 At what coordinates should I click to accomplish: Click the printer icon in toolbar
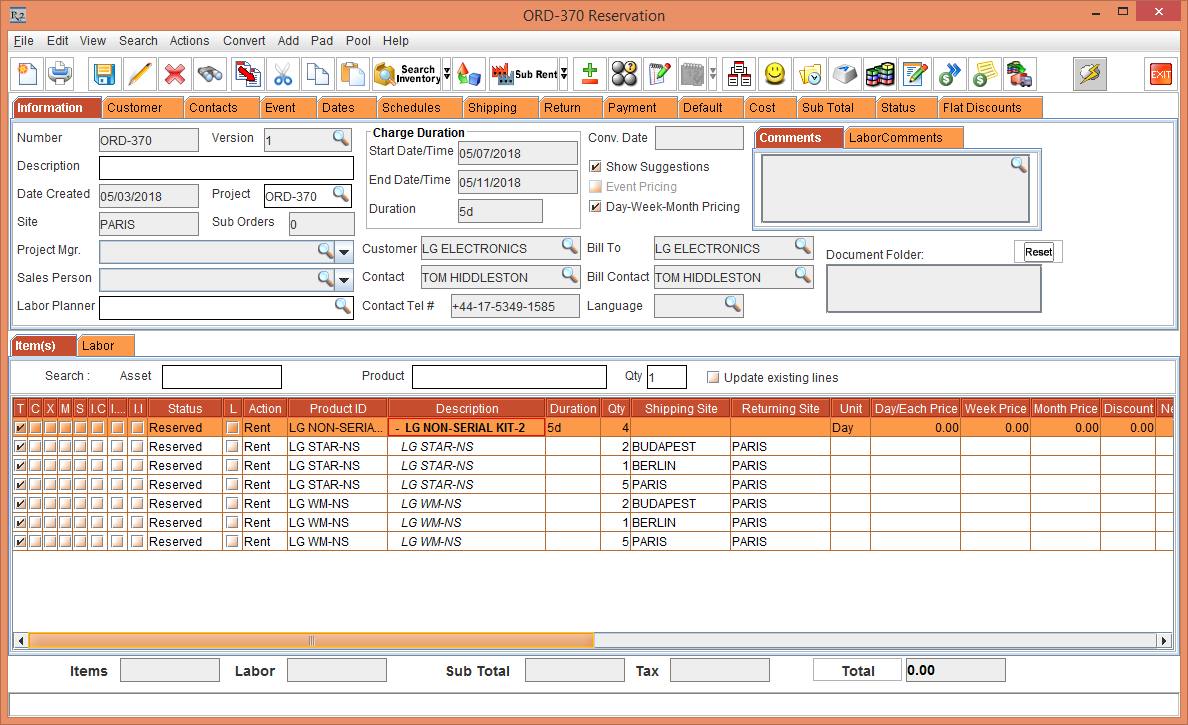61,74
